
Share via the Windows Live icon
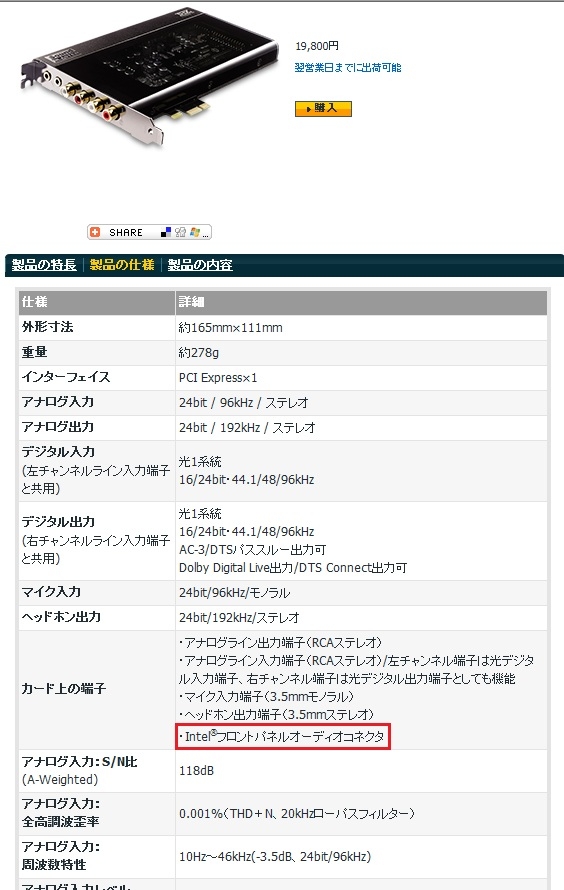[195, 232]
